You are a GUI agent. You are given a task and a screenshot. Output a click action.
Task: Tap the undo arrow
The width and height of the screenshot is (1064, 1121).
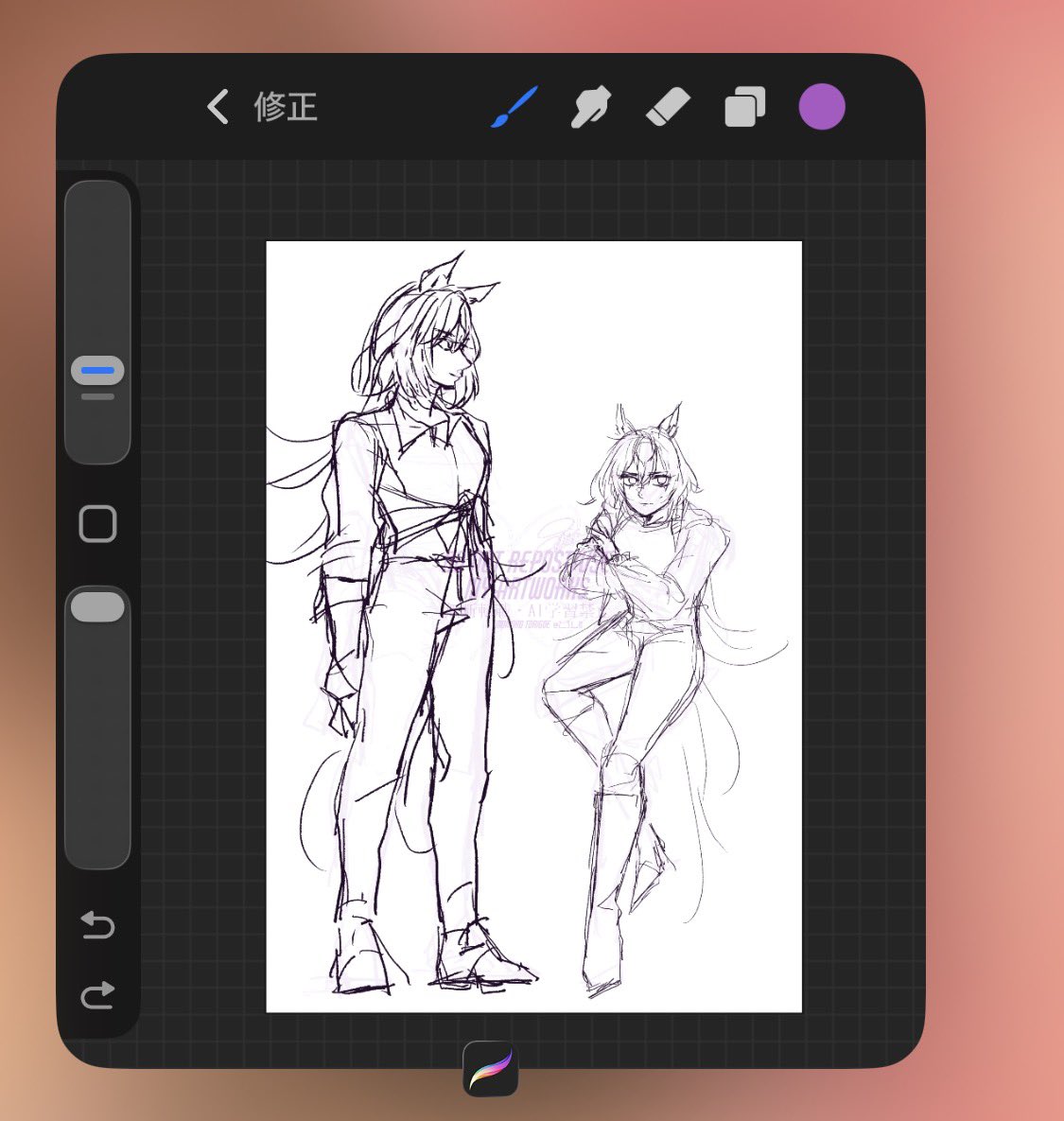click(x=97, y=924)
